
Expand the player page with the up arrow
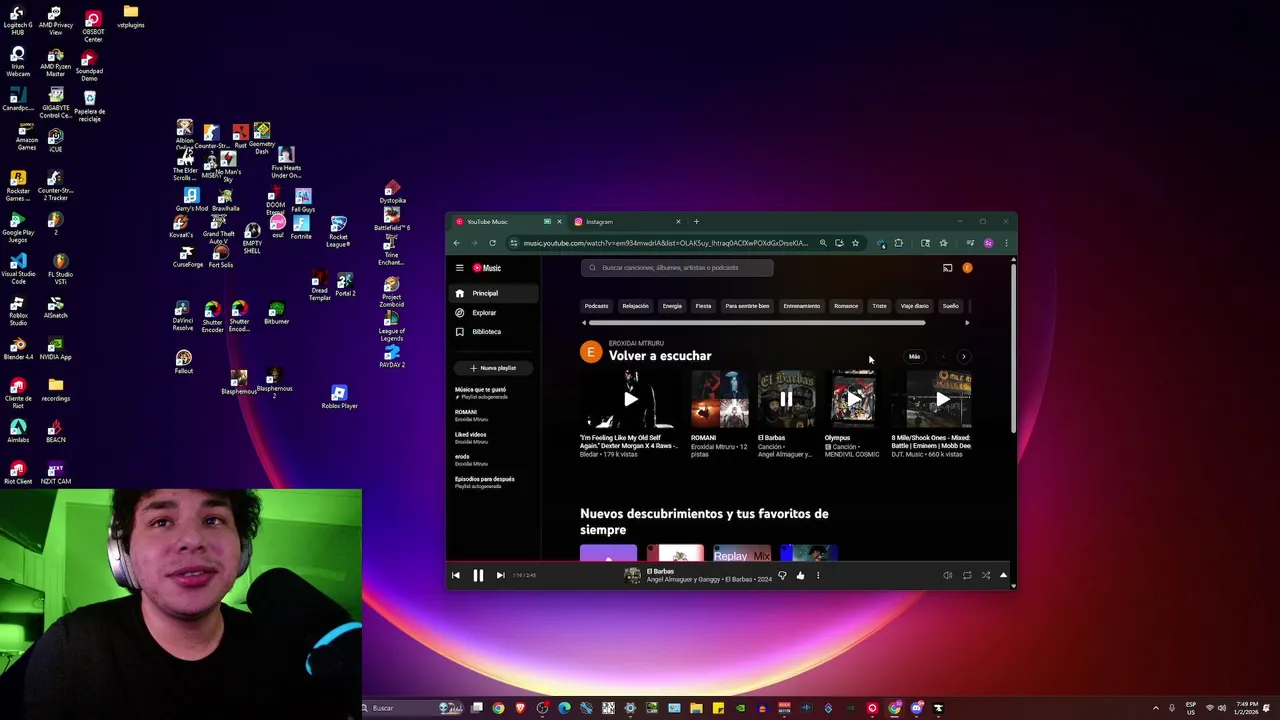(x=1004, y=575)
